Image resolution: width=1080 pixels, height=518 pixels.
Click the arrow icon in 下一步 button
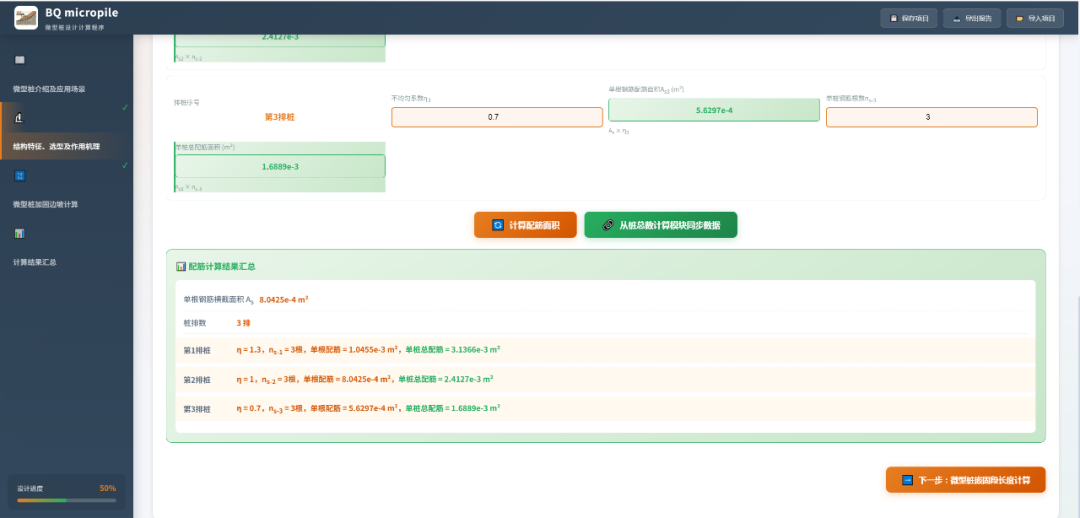(907, 480)
